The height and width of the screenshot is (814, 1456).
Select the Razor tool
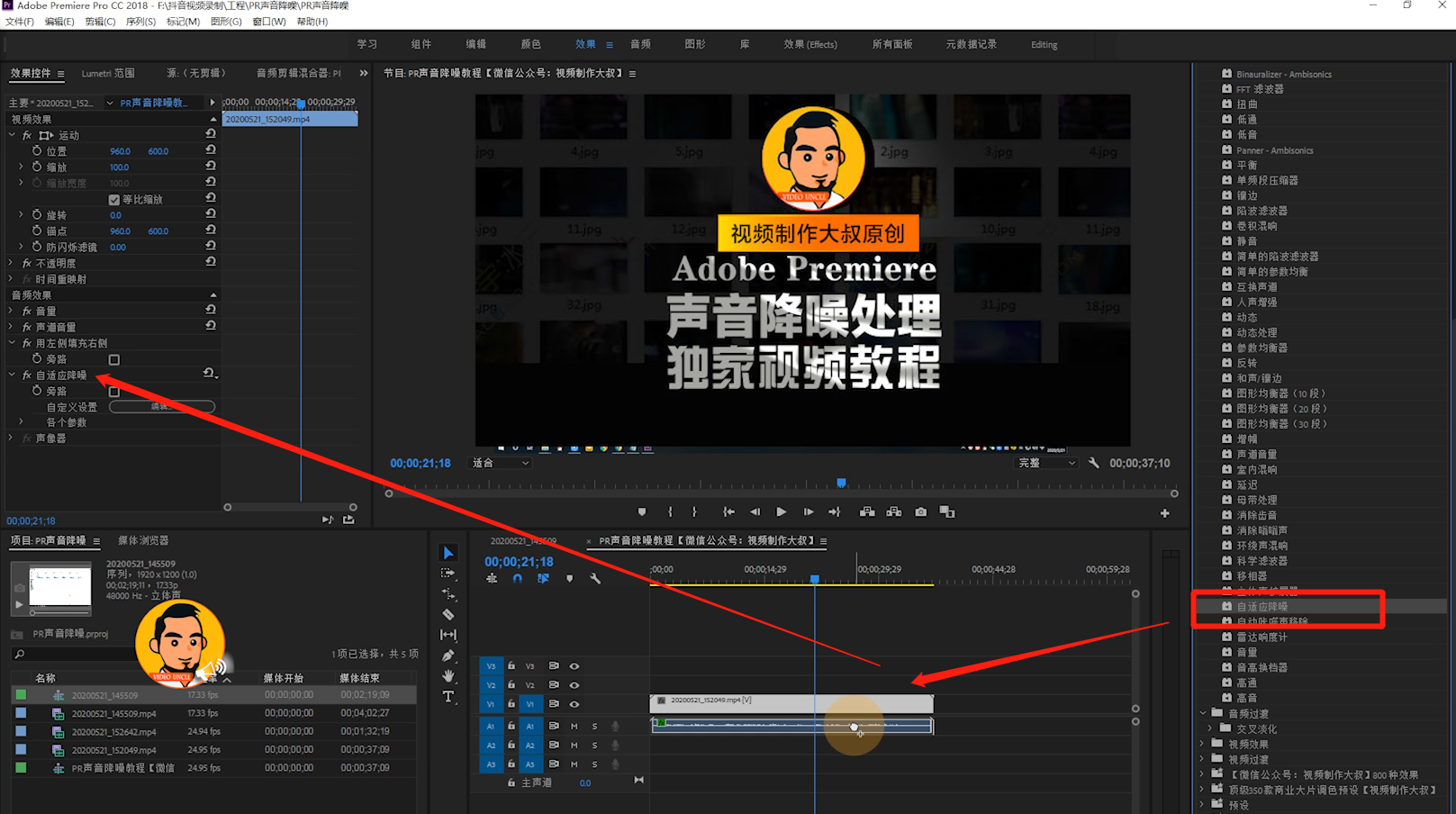click(x=448, y=615)
